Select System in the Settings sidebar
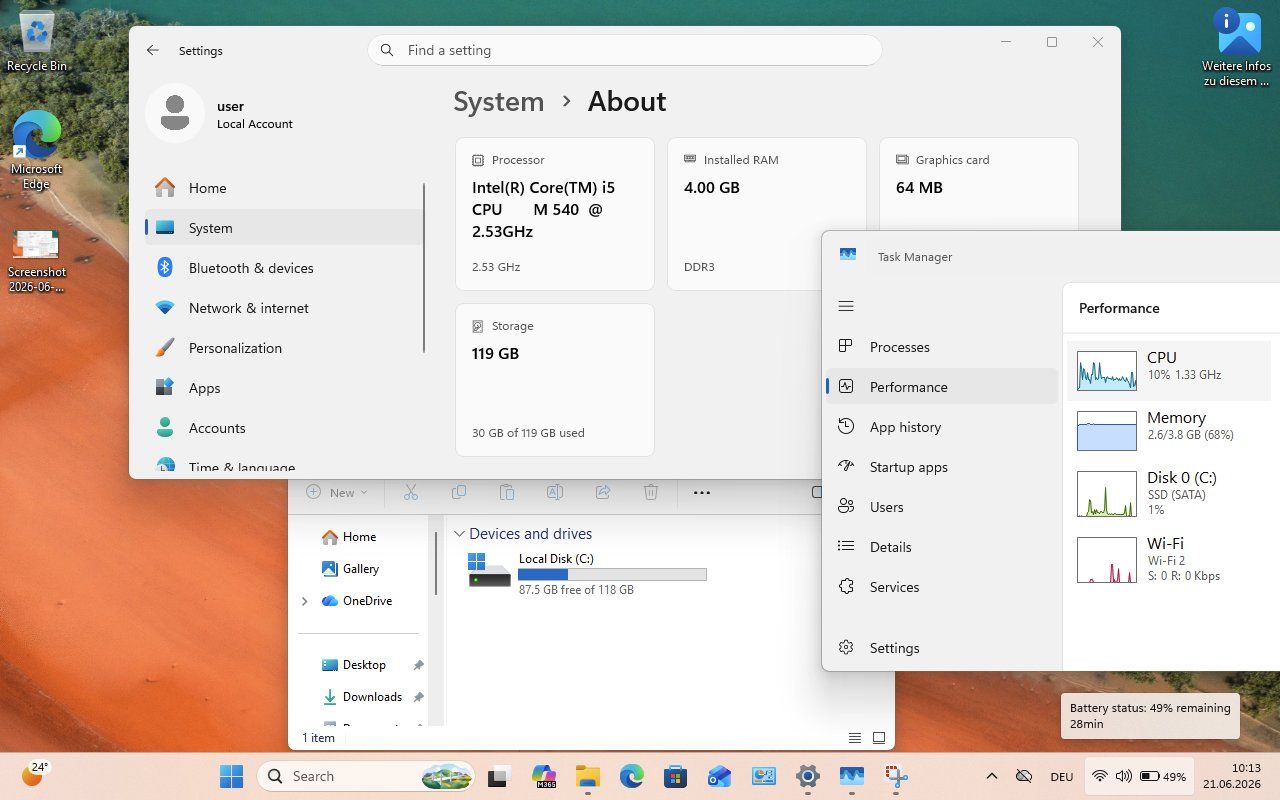 coord(284,228)
